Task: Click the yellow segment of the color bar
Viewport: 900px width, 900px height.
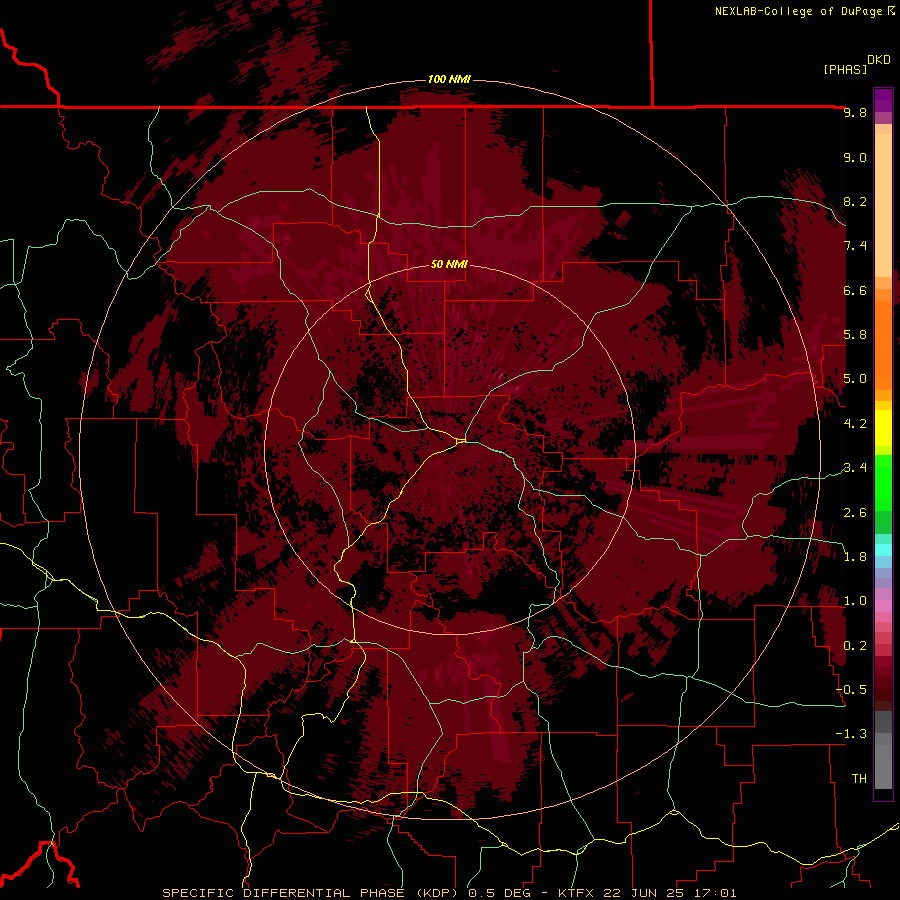Action: point(883,428)
